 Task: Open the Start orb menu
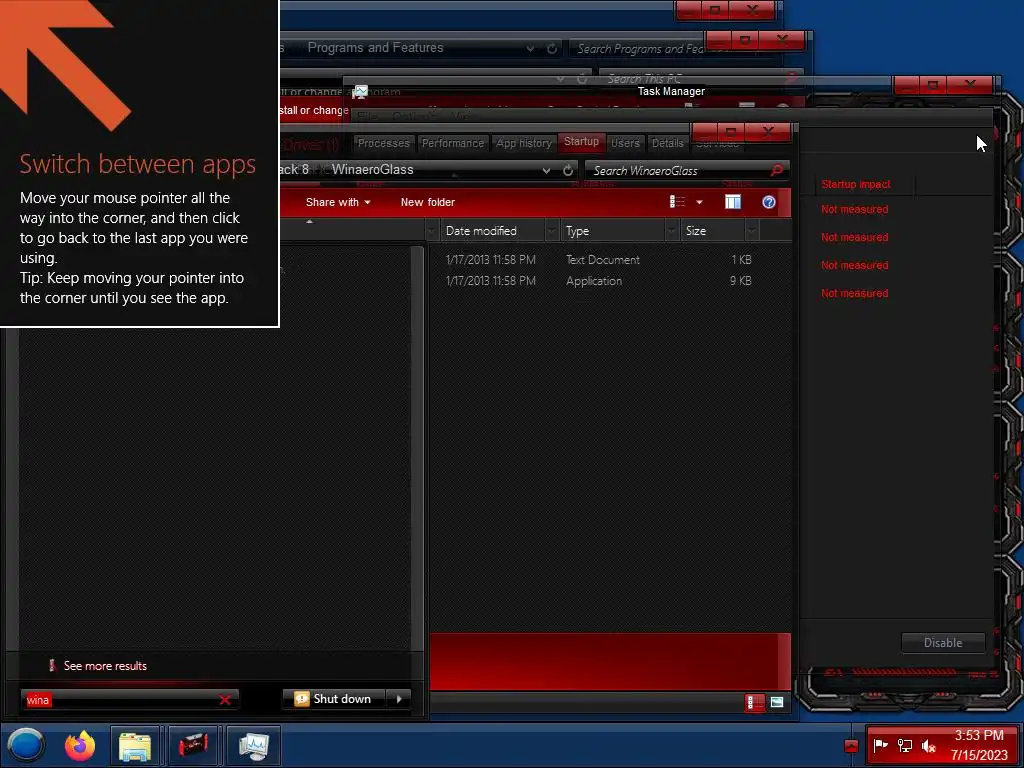click(26, 744)
